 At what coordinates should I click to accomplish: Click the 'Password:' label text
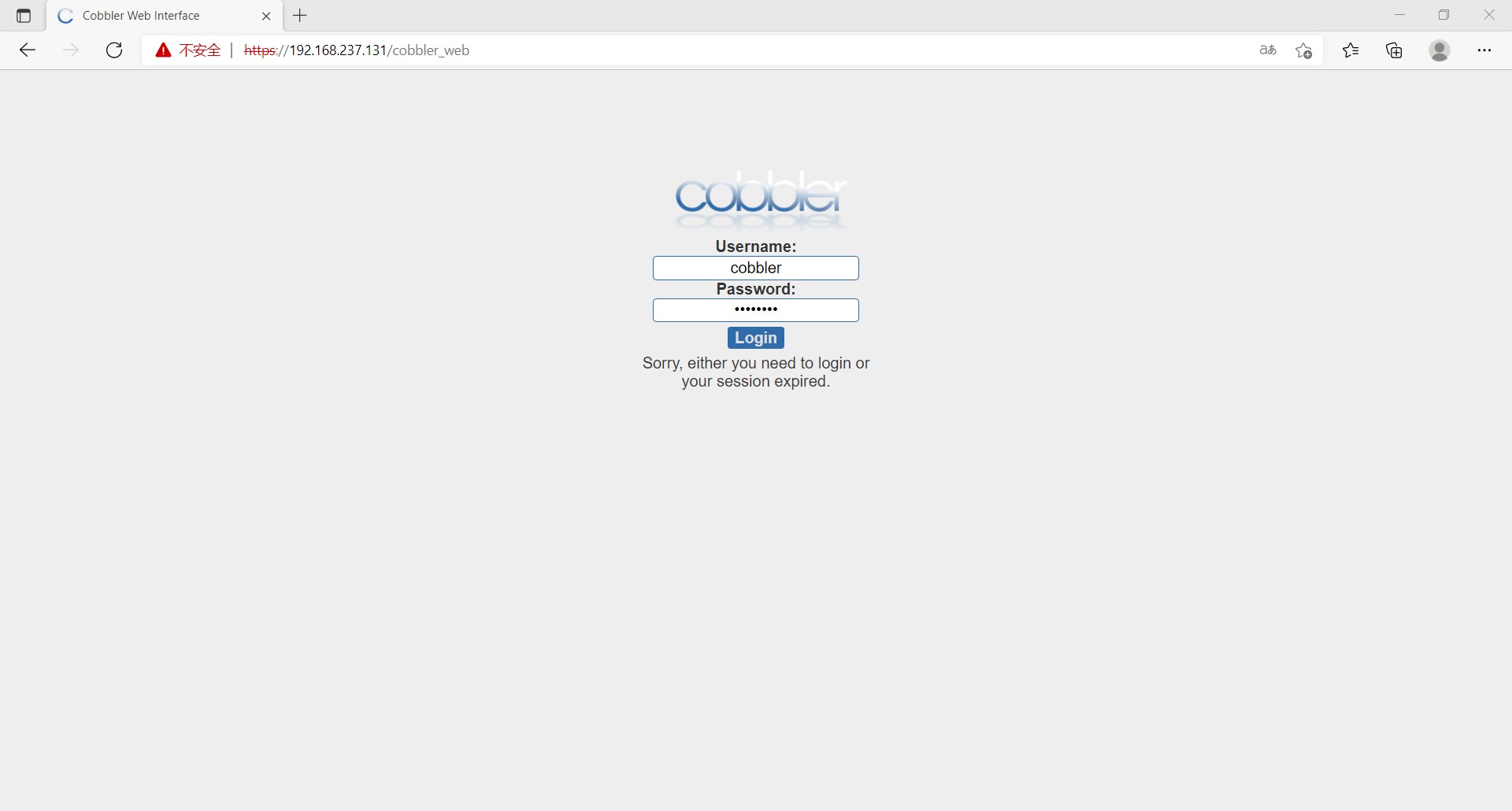coord(756,289)
